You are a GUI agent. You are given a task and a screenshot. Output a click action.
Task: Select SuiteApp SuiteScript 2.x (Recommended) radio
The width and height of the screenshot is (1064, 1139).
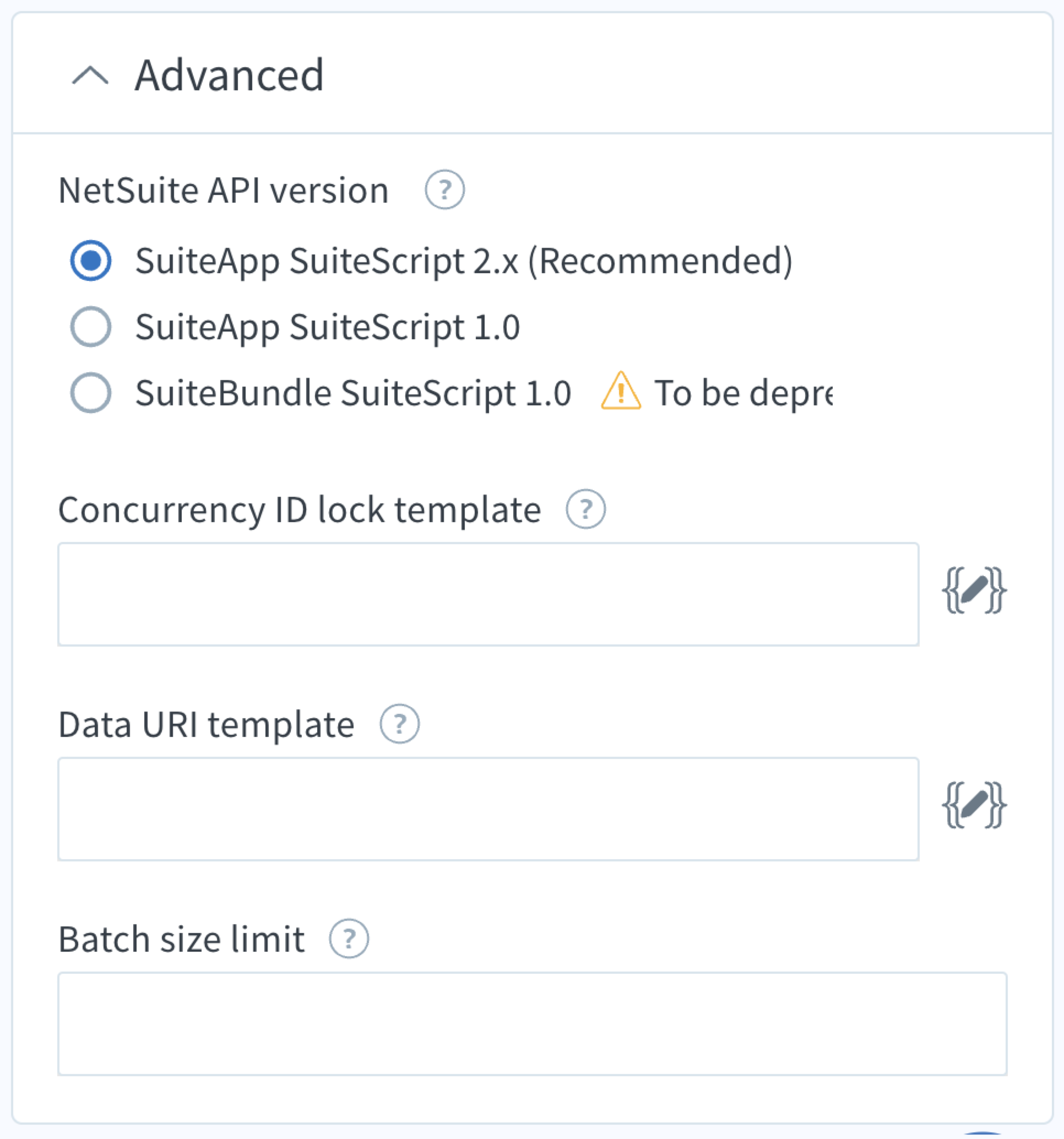pyautogui.click(x=90, y=261)
